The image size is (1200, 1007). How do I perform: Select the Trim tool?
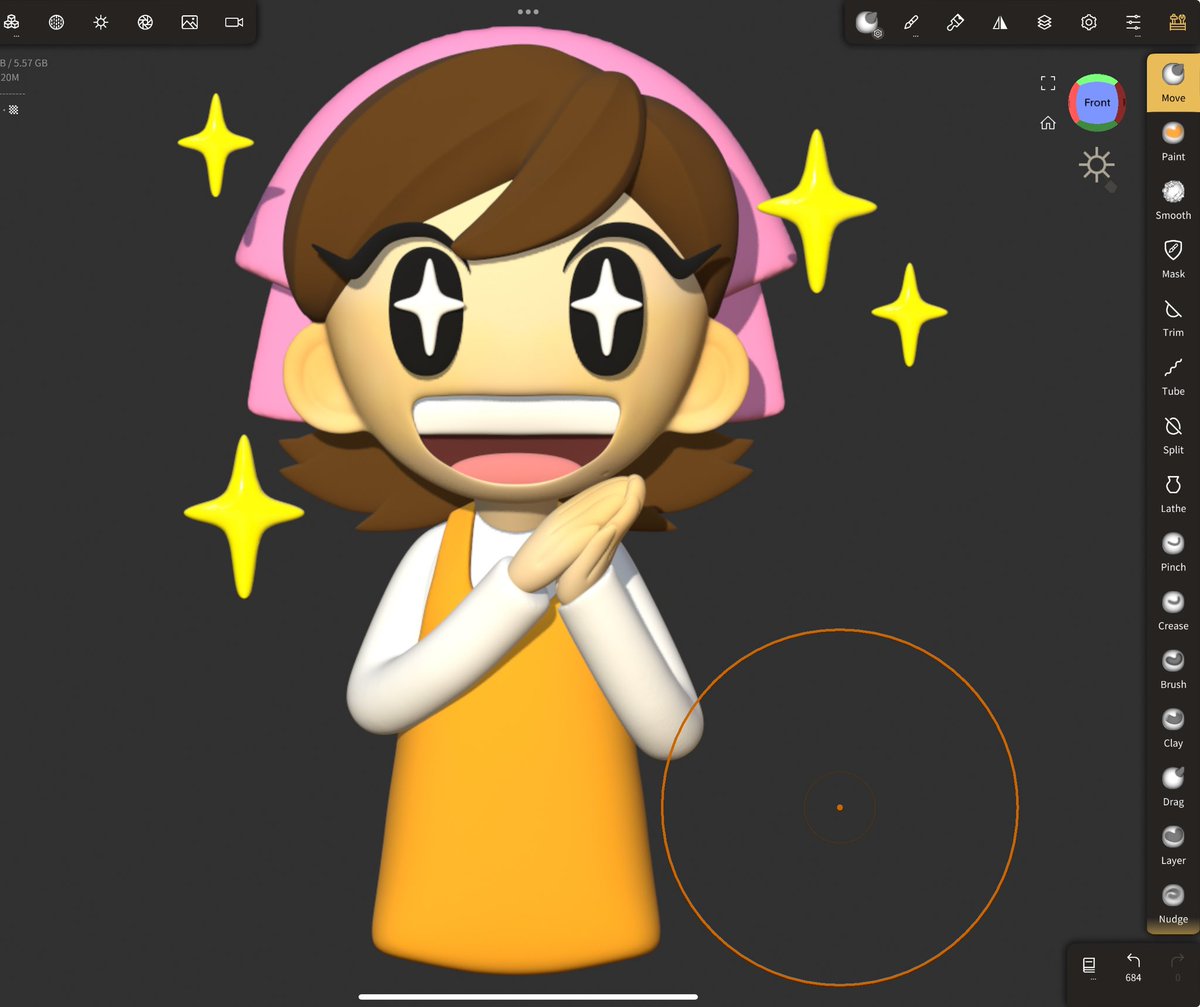pyautogui.click(x=1173, y=317)
